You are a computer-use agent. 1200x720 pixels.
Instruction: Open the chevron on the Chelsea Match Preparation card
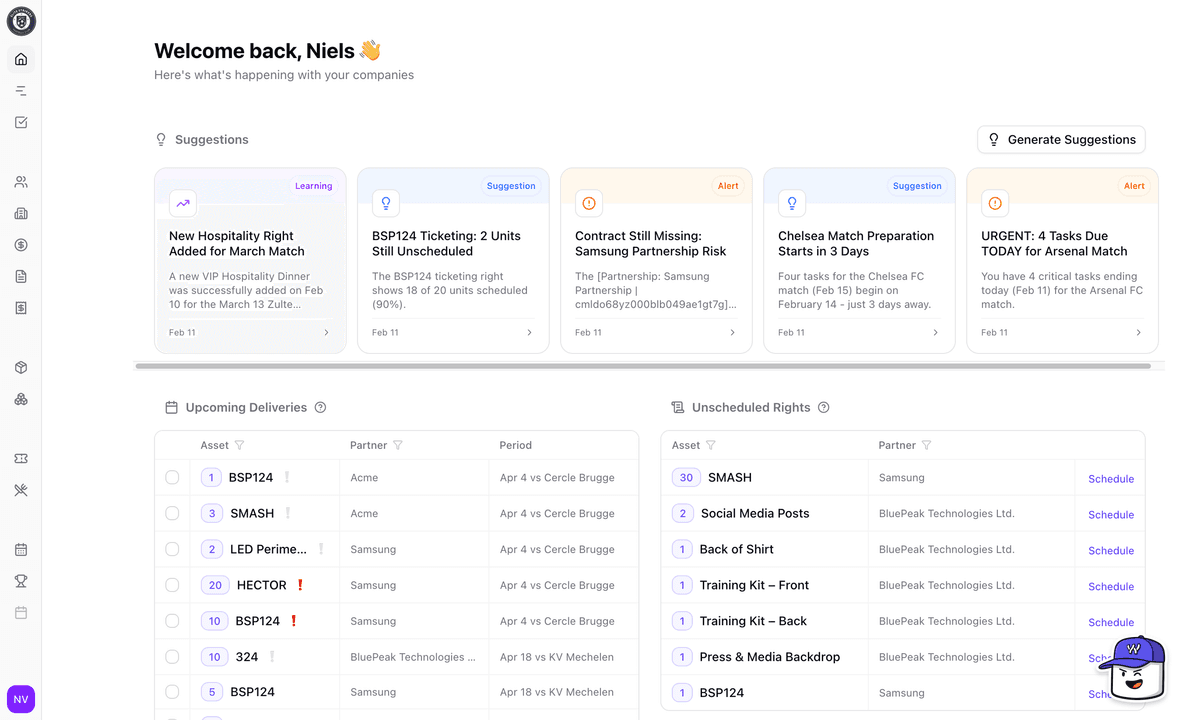pos(935,333)
